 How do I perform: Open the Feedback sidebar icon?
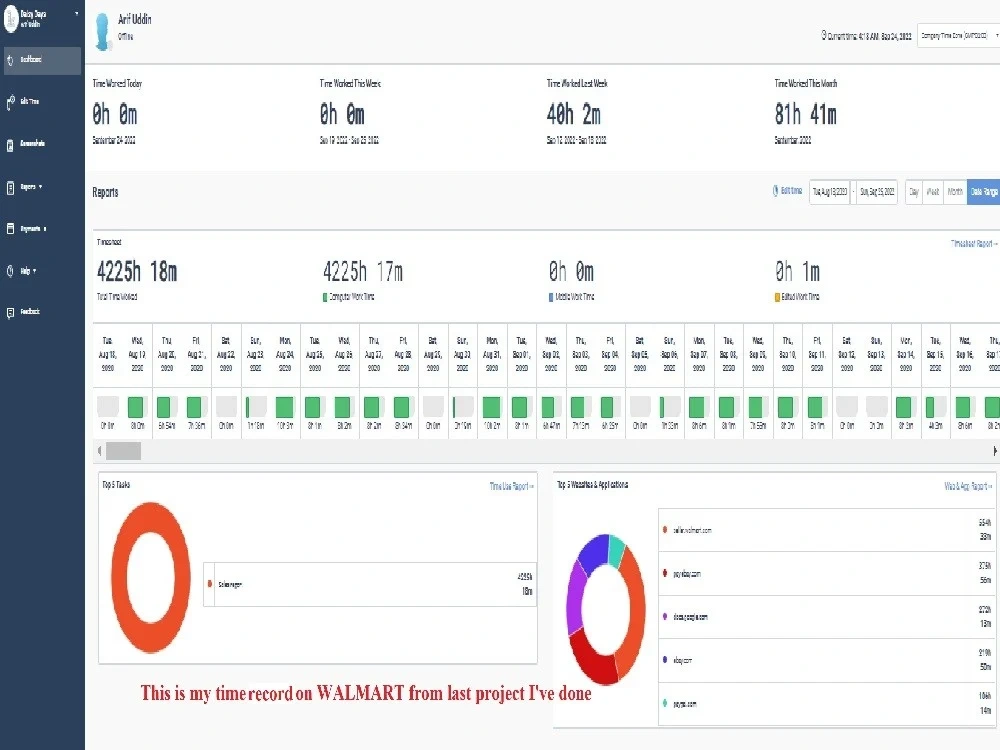tap(10, 312)
